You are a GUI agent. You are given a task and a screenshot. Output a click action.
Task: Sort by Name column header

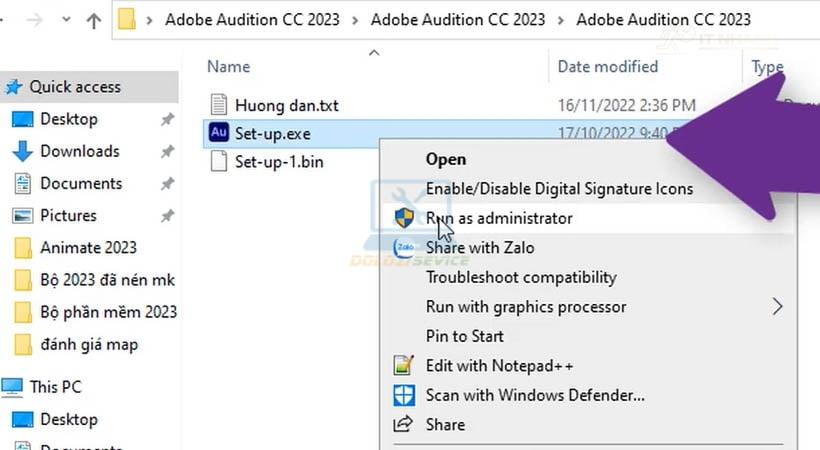[229, 66]
